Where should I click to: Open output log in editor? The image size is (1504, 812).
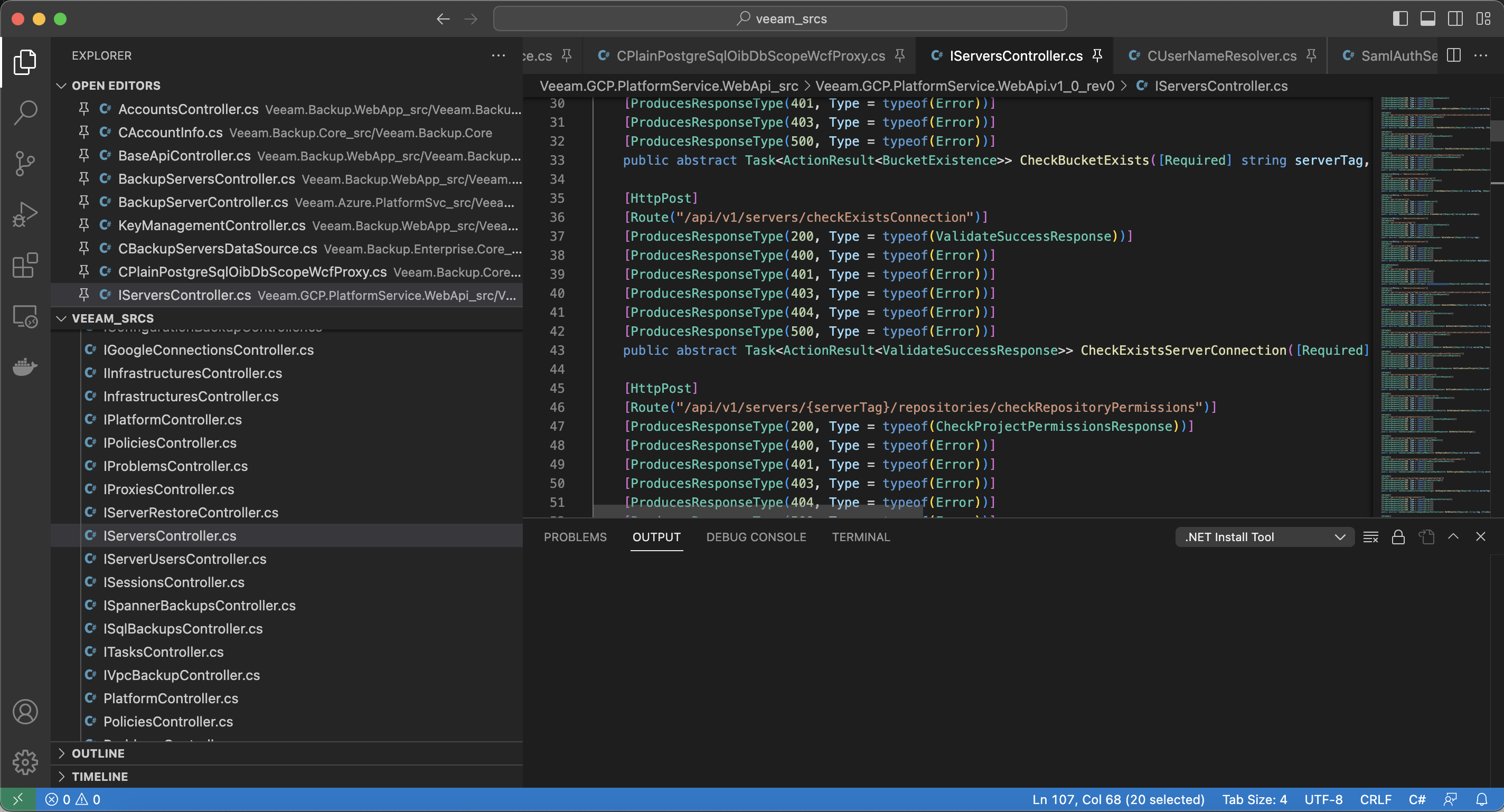(1426, 537)
